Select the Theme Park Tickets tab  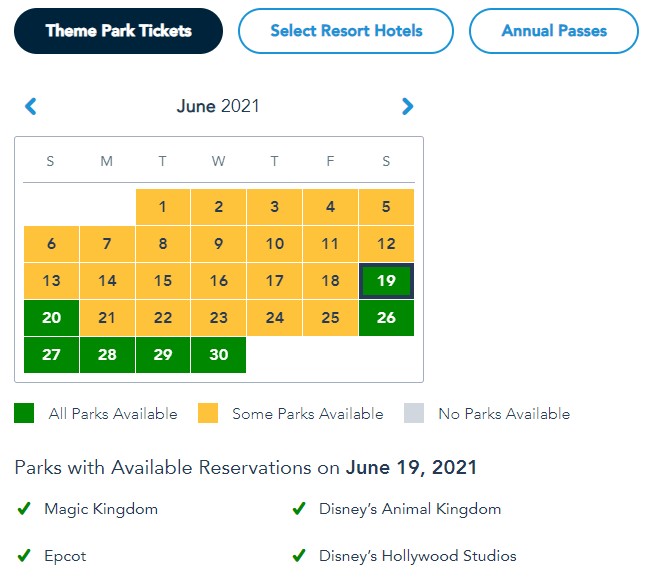click(x=118, y=31)
